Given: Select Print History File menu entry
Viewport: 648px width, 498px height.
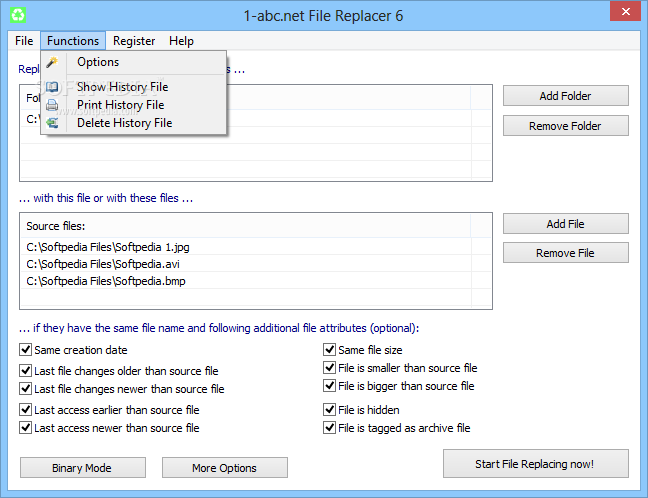Looking at the screenshot, I should [x=133, y=105].
